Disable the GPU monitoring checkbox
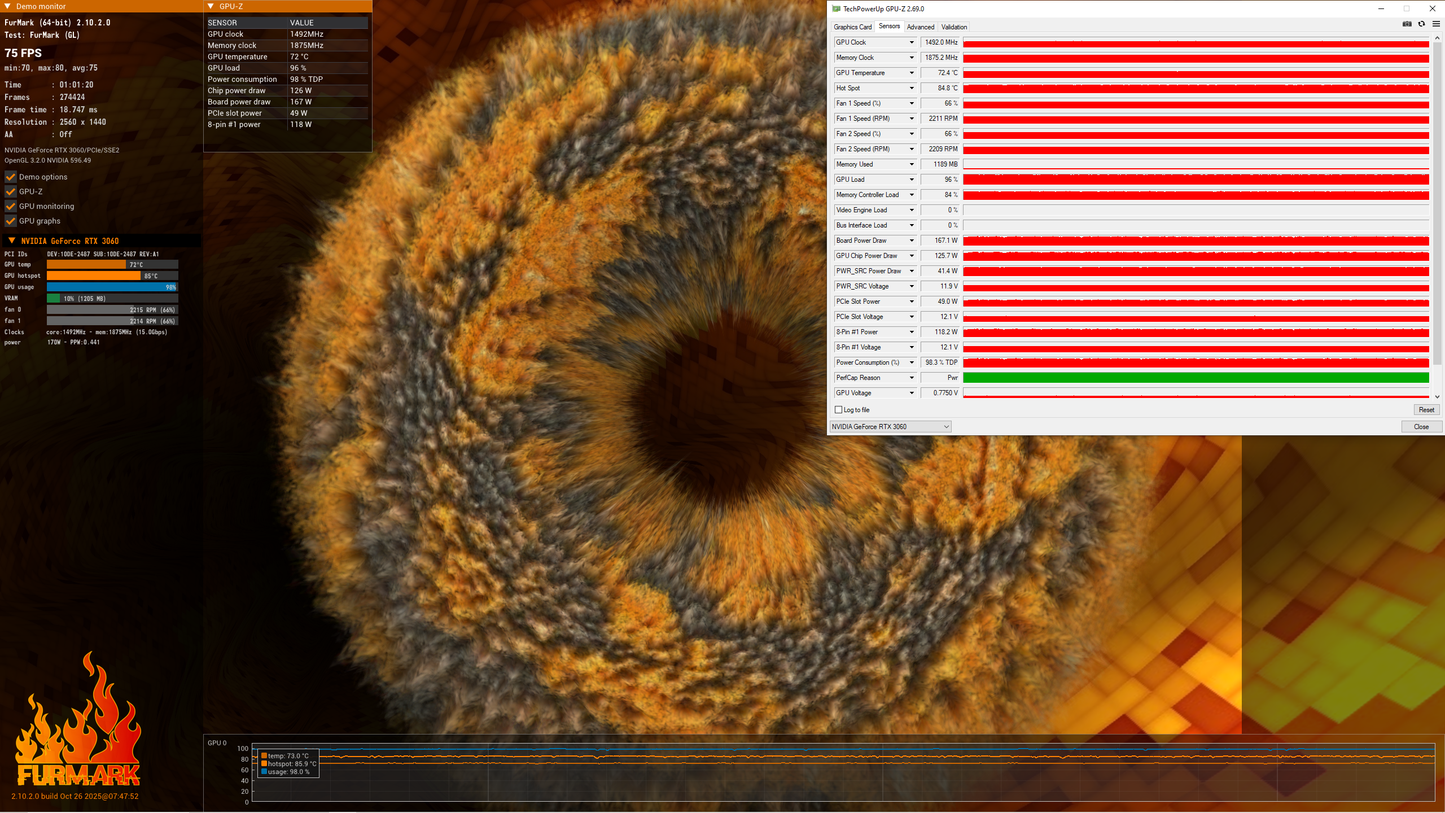This screenshot has width=1445, height=813. tap(11, 206)
